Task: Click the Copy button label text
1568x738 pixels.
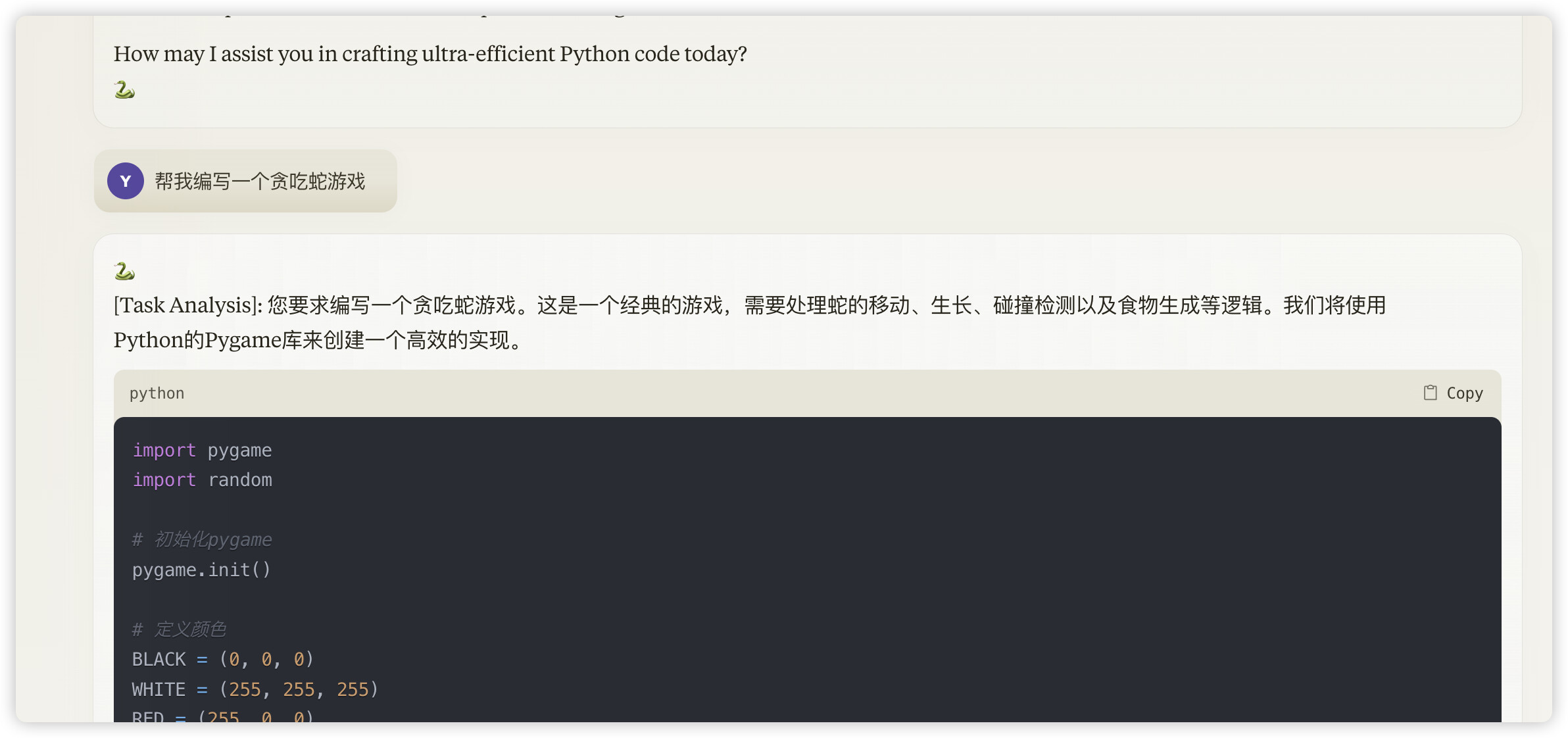Action: [x=1465, y=393]
